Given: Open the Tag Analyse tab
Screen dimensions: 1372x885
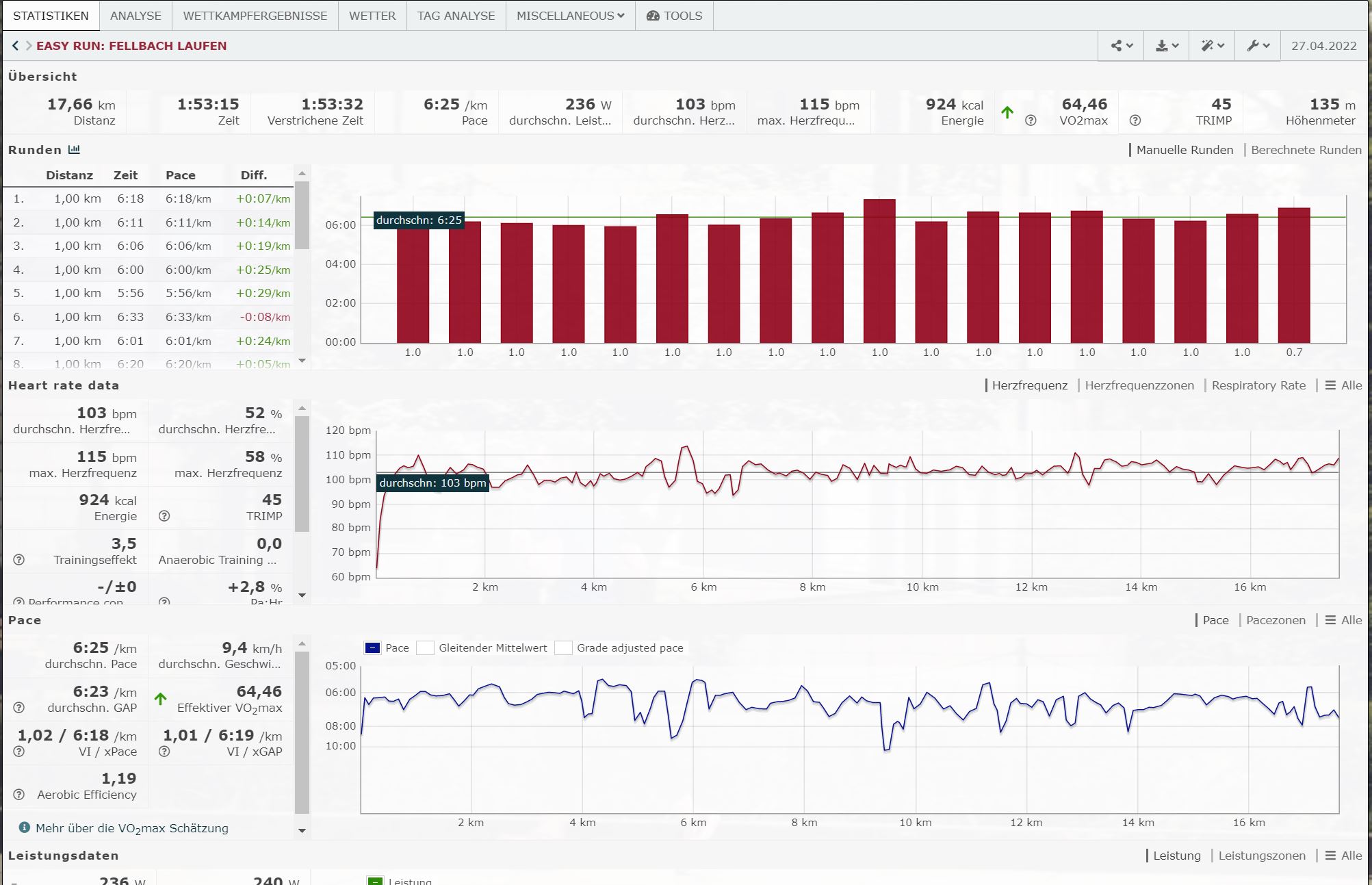Looking at the screenshot, I should pos(456,16).
